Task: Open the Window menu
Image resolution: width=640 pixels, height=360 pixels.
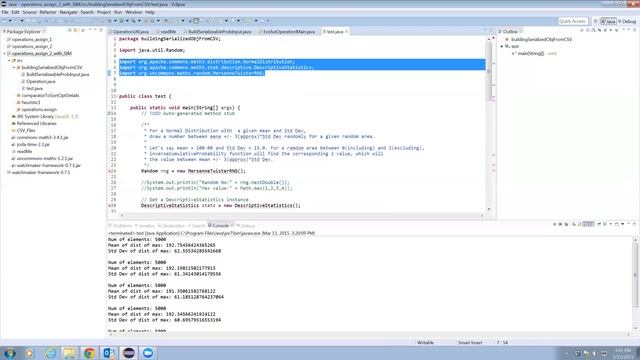Action: (x=133, y=12)
